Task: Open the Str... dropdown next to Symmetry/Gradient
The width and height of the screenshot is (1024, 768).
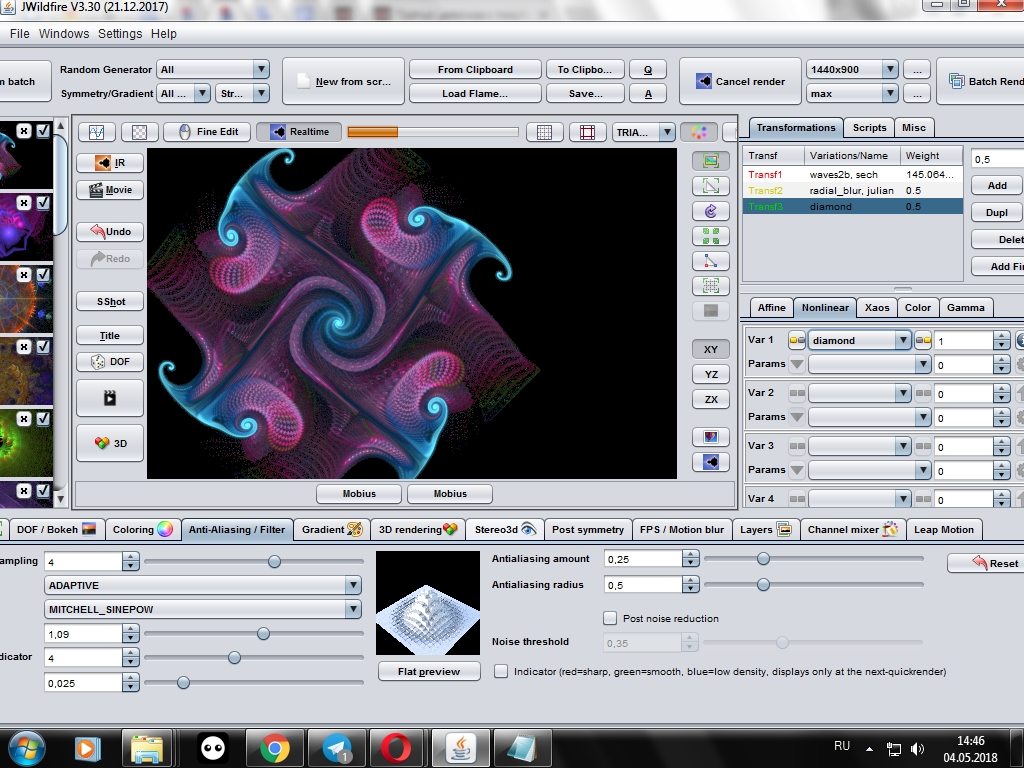Action: coord(243,93)
